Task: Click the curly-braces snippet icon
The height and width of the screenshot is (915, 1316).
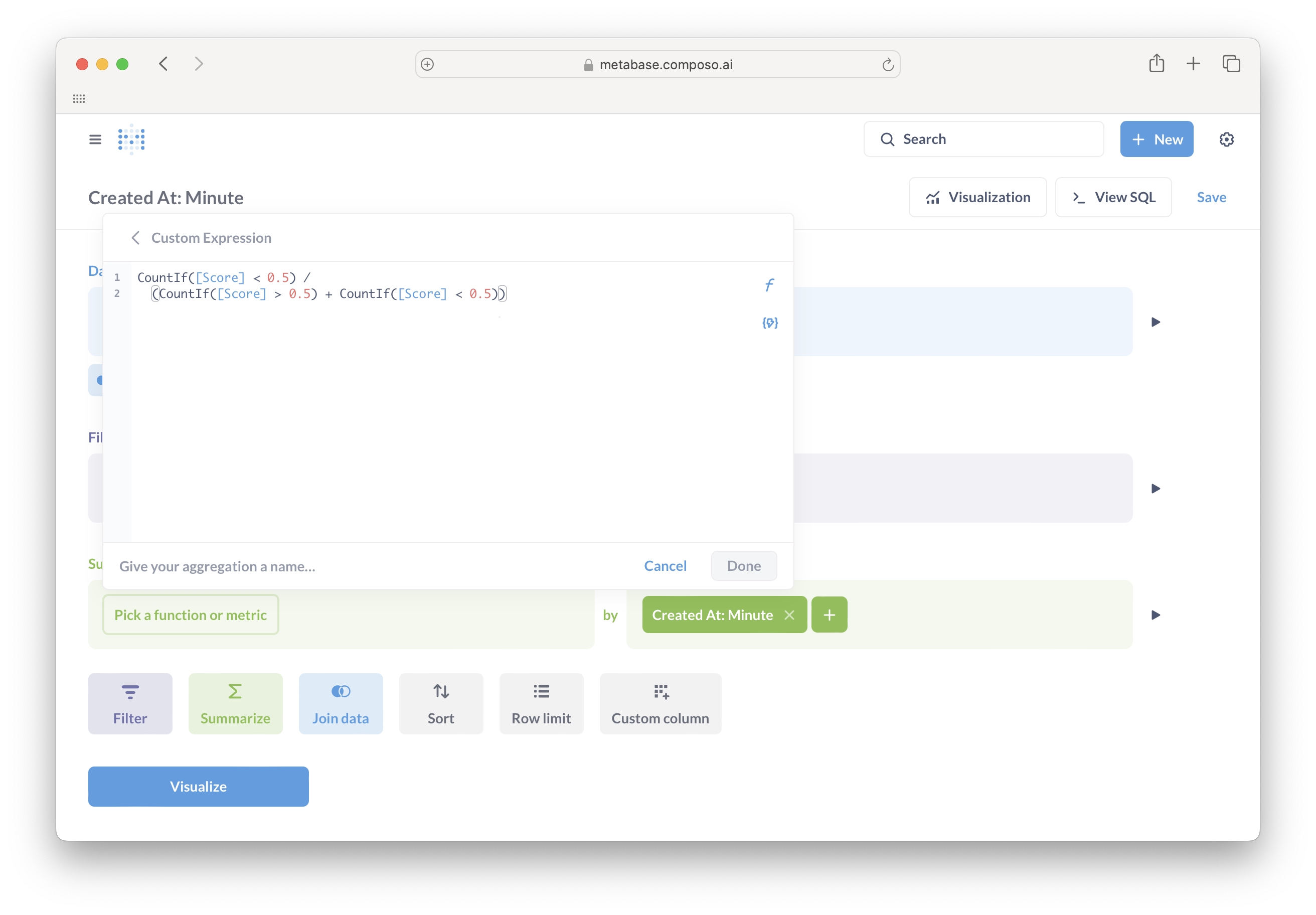Action: tap(769, 323)
